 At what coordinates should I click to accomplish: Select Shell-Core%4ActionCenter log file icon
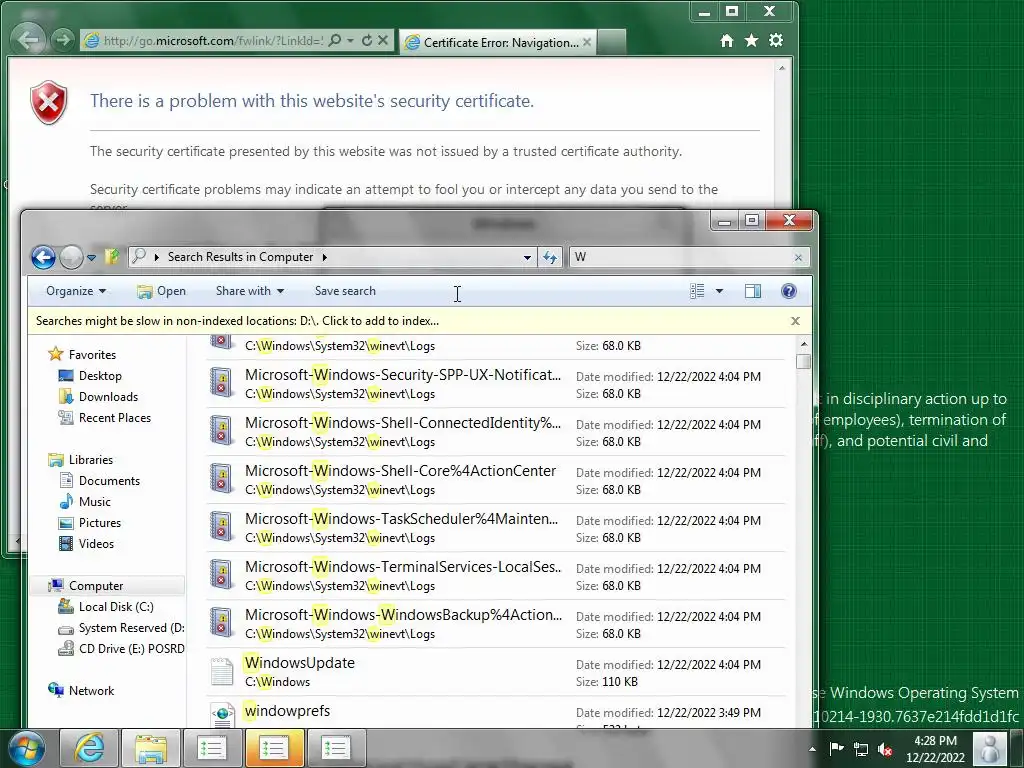(x=221, y=480)
